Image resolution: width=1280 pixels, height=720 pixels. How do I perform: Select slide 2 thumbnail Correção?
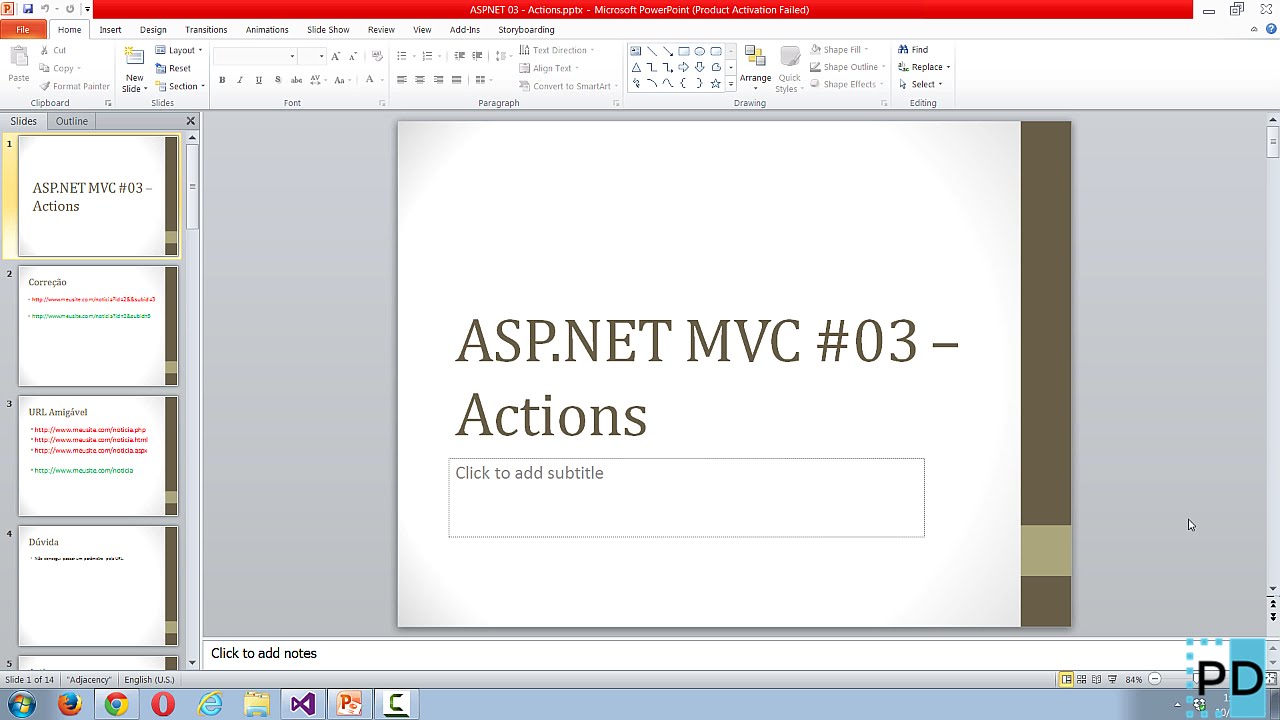[x=98, y=325]
